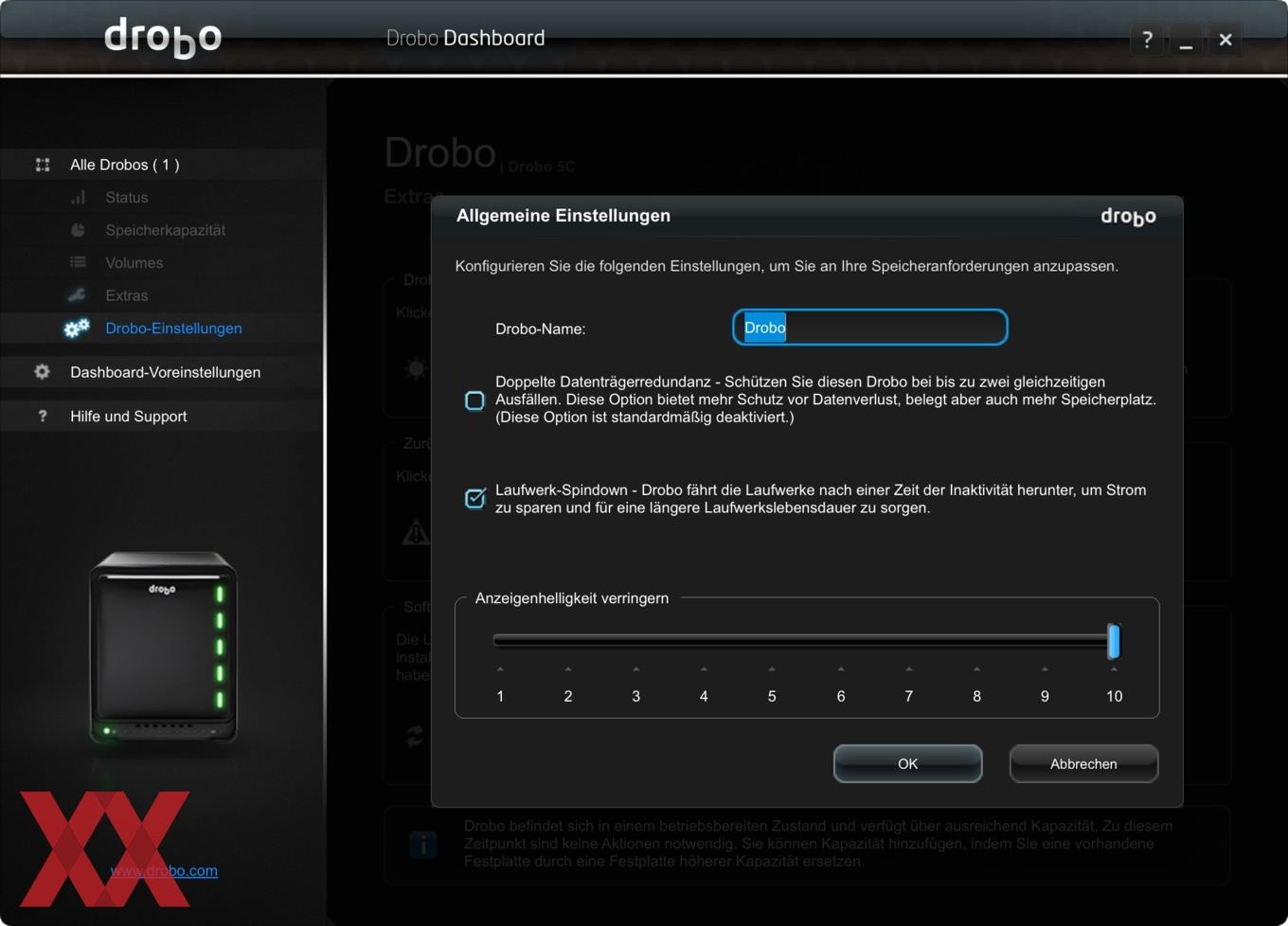Click the Hilfe und Support question icon
This screenshot has width=1288, height=926.
43,416
